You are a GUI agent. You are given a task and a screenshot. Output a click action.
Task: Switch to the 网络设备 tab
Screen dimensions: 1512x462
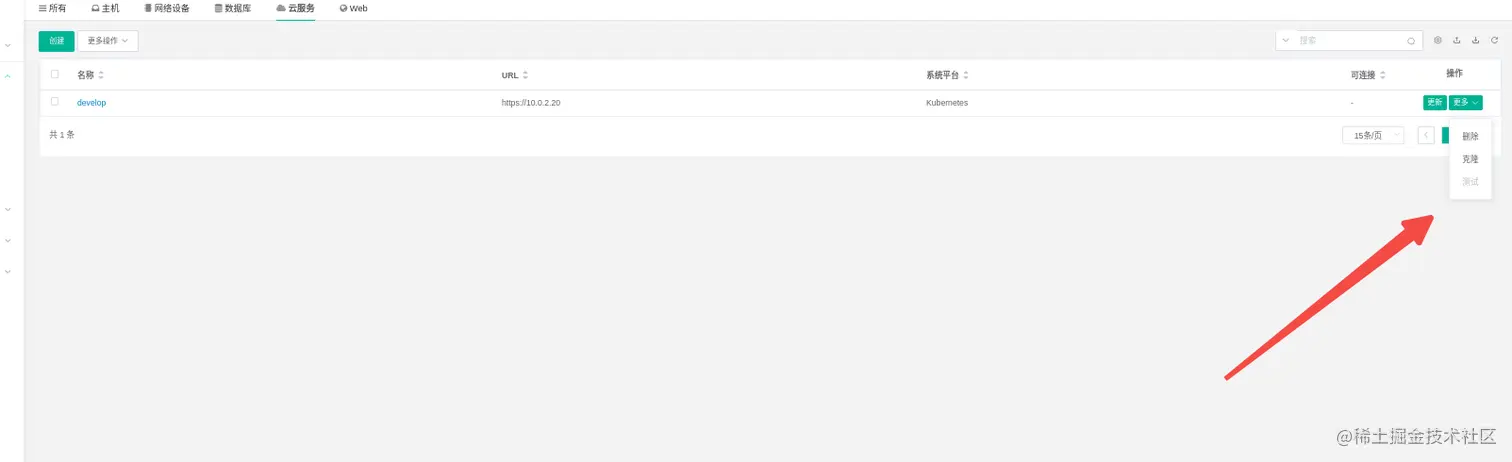click(x=167, y=8)
